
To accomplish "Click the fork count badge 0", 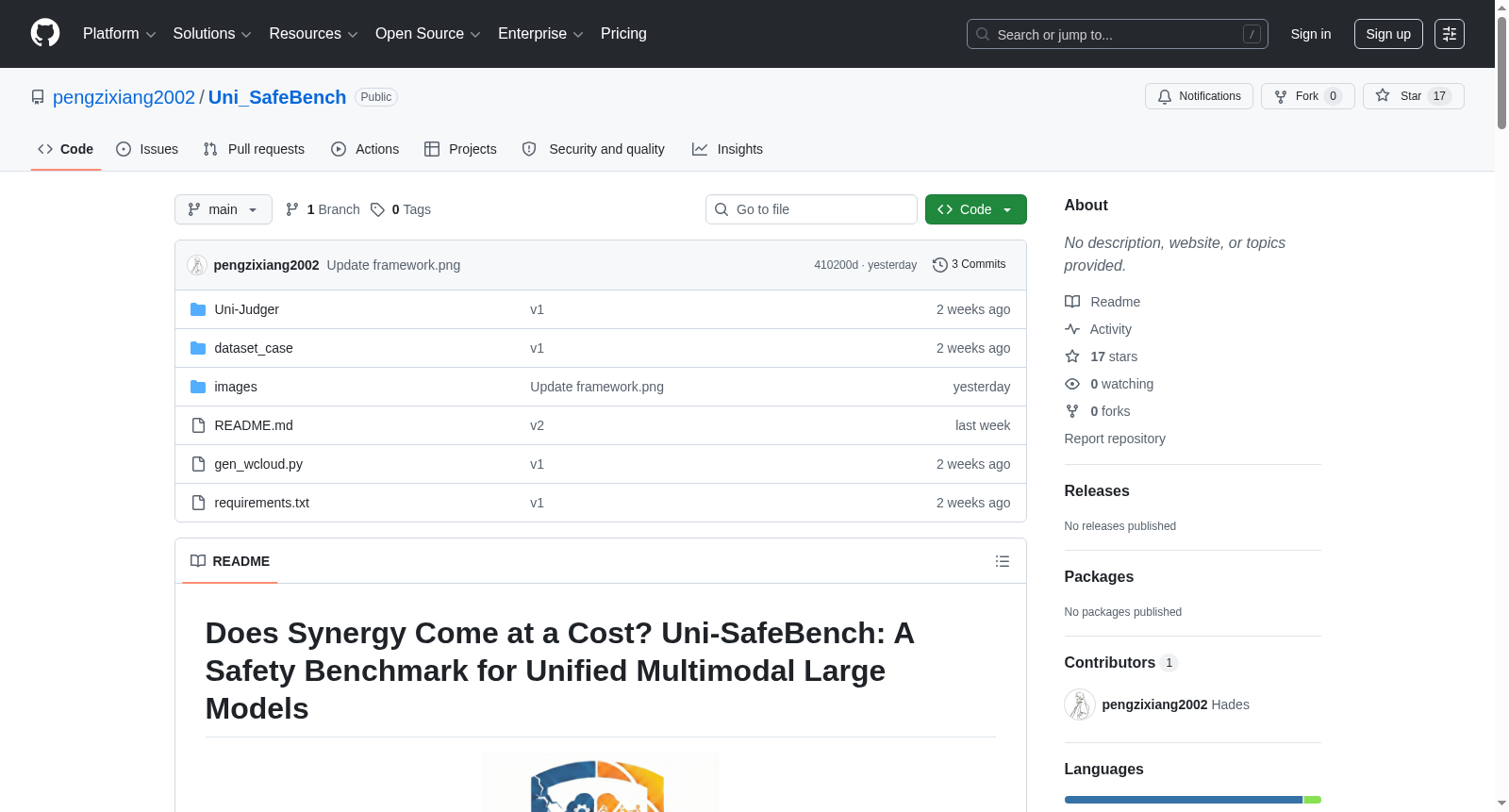I will coord(1333,96).
